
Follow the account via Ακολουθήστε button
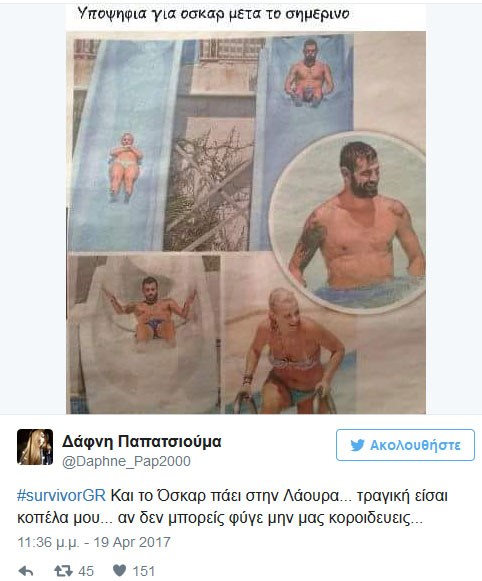[x=405, y=445]
